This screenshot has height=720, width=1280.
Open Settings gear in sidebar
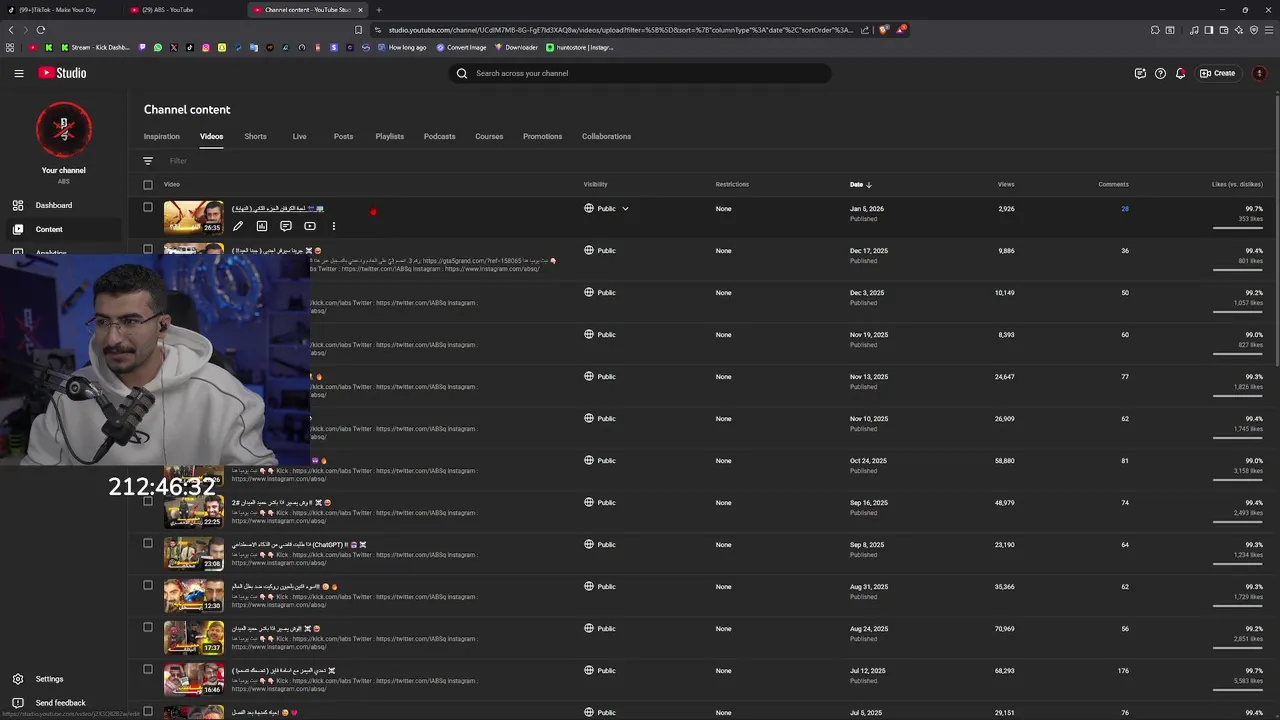tap(18, 679)
